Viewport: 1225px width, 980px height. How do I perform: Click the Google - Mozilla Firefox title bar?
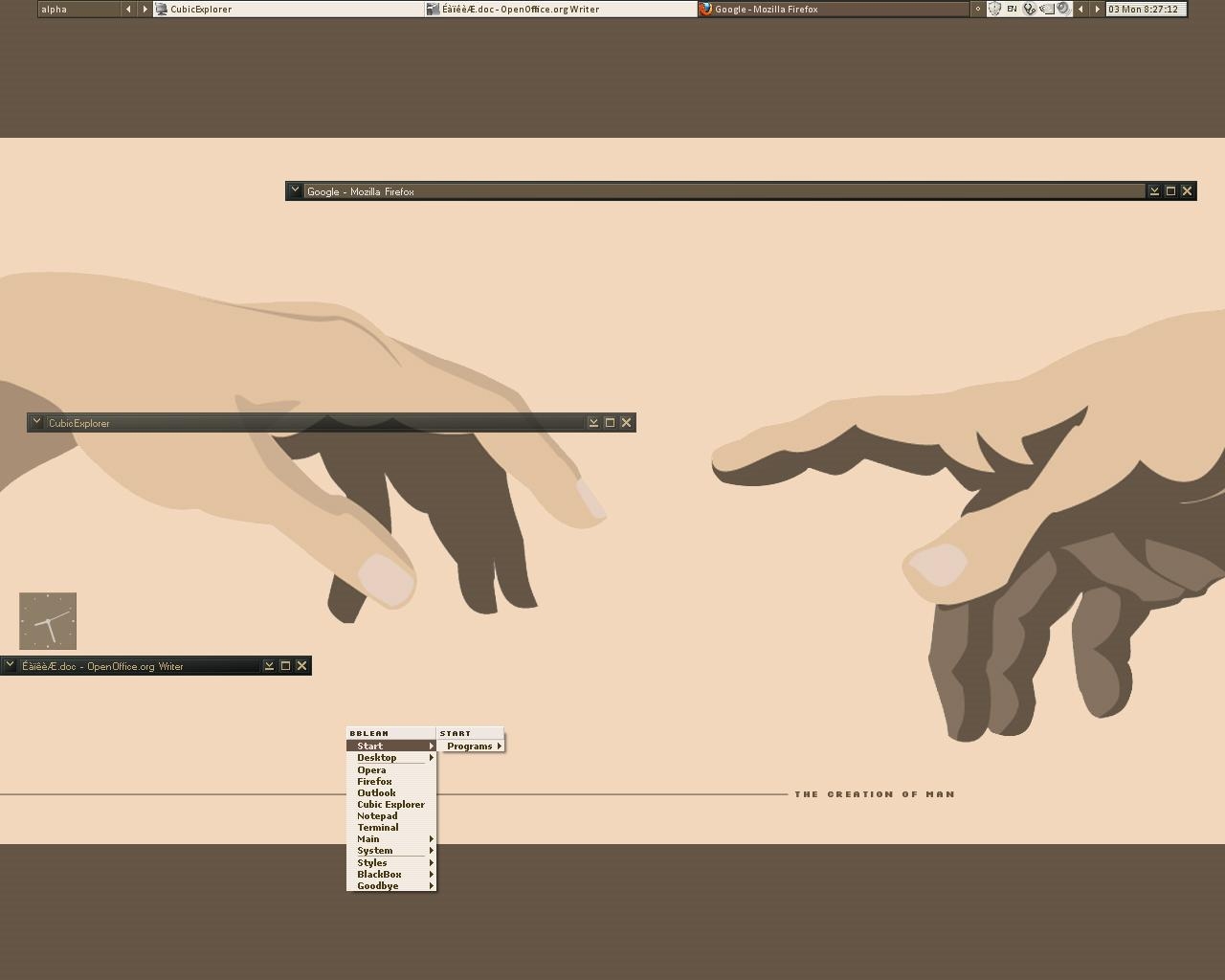724,191
